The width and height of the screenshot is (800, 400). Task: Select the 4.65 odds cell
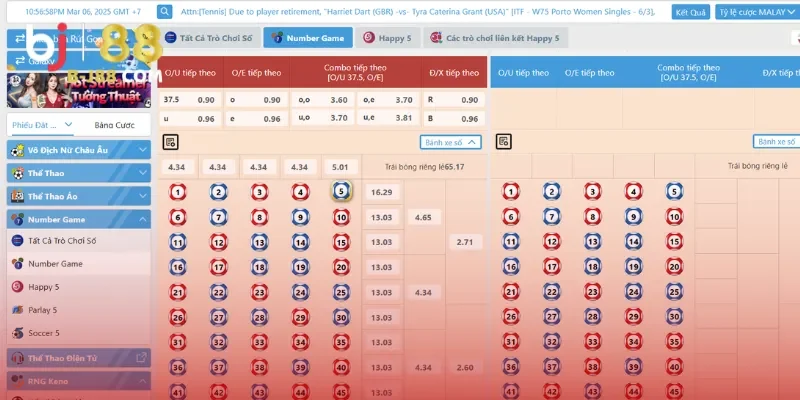pos(423,217)
